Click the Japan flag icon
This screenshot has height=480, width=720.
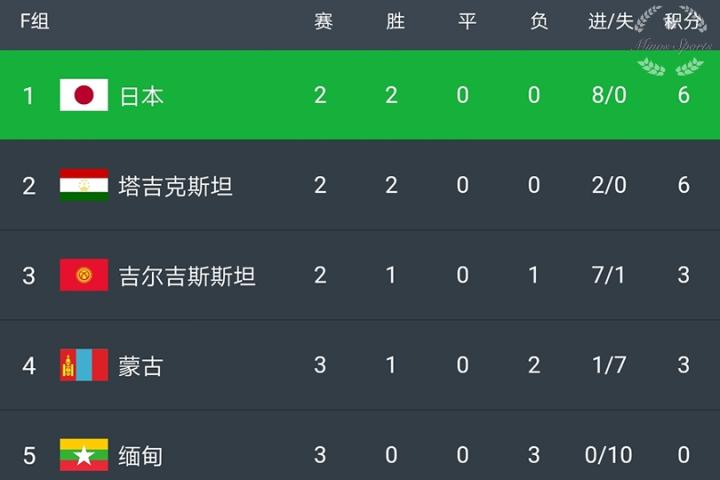point(84,95)
